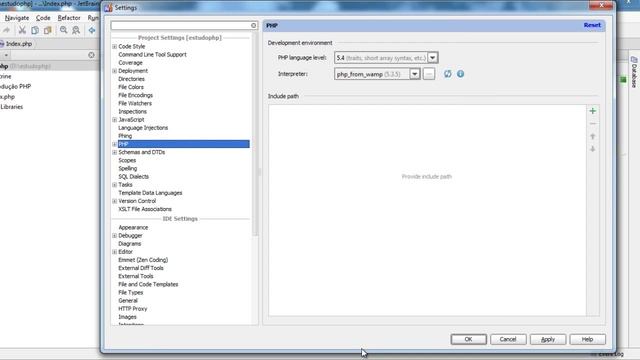Open the Refactor menu

pos(69,18)
